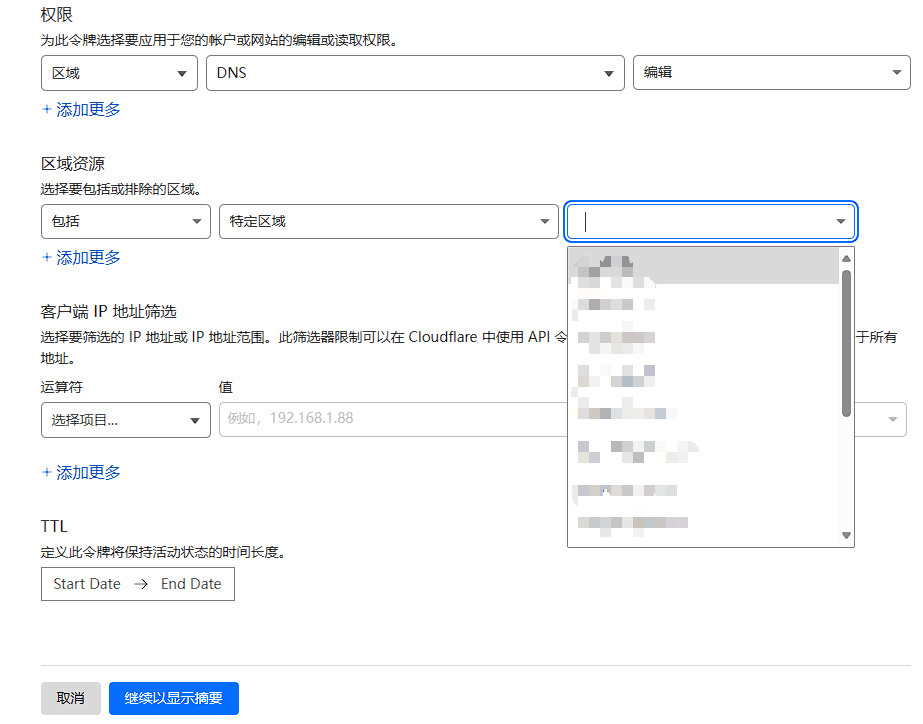Image resolution: width=923 pixels, height=724 pixels.
Task: Collapse the zone list using its arrow
Action: [x=840, y=221]
